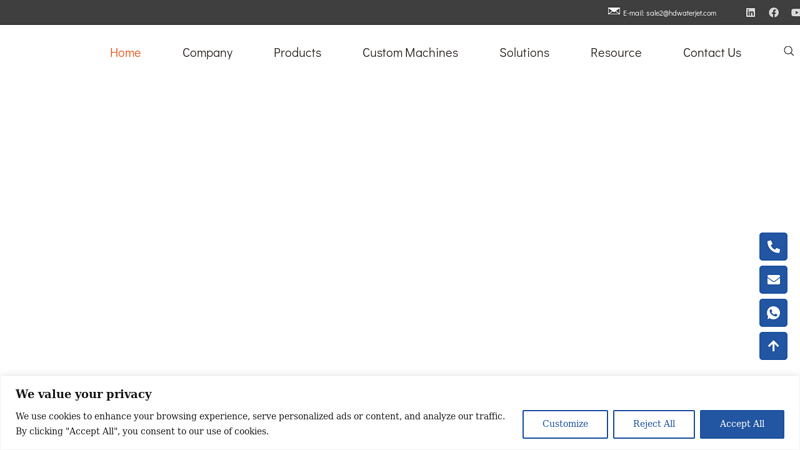Click Customize cookie preferences button
The image size is (800, 450).
pyautogui.click(x=565, y=424)
